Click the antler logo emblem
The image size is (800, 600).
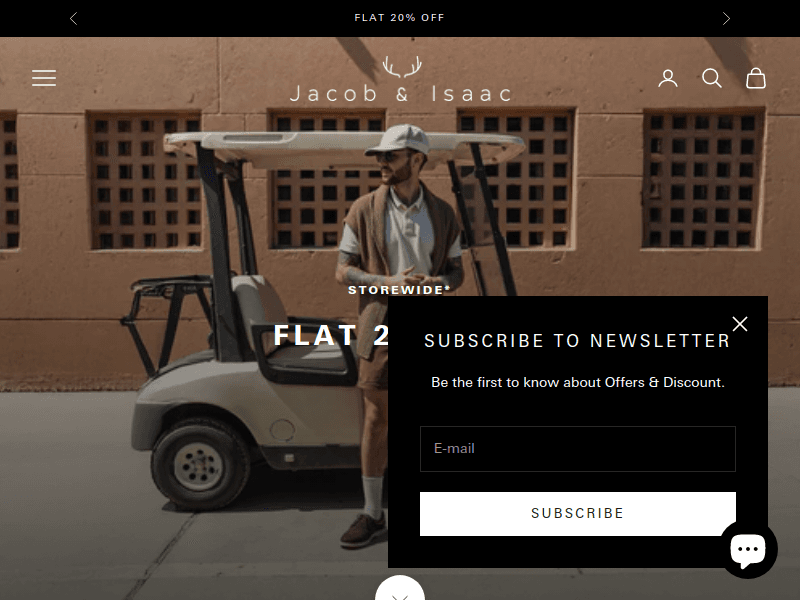(402, 67)
